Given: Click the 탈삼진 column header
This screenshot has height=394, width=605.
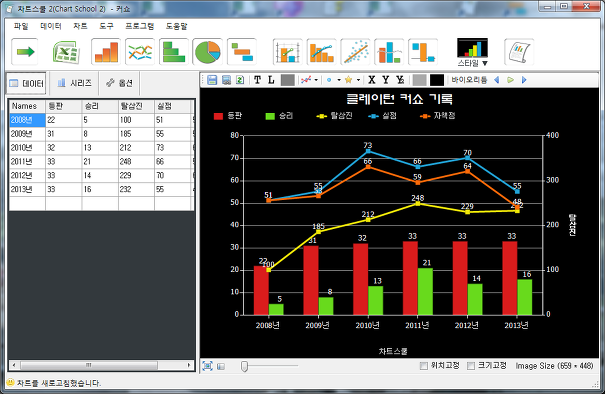Looking at the screenshot, I should click(x=136, y=106).
